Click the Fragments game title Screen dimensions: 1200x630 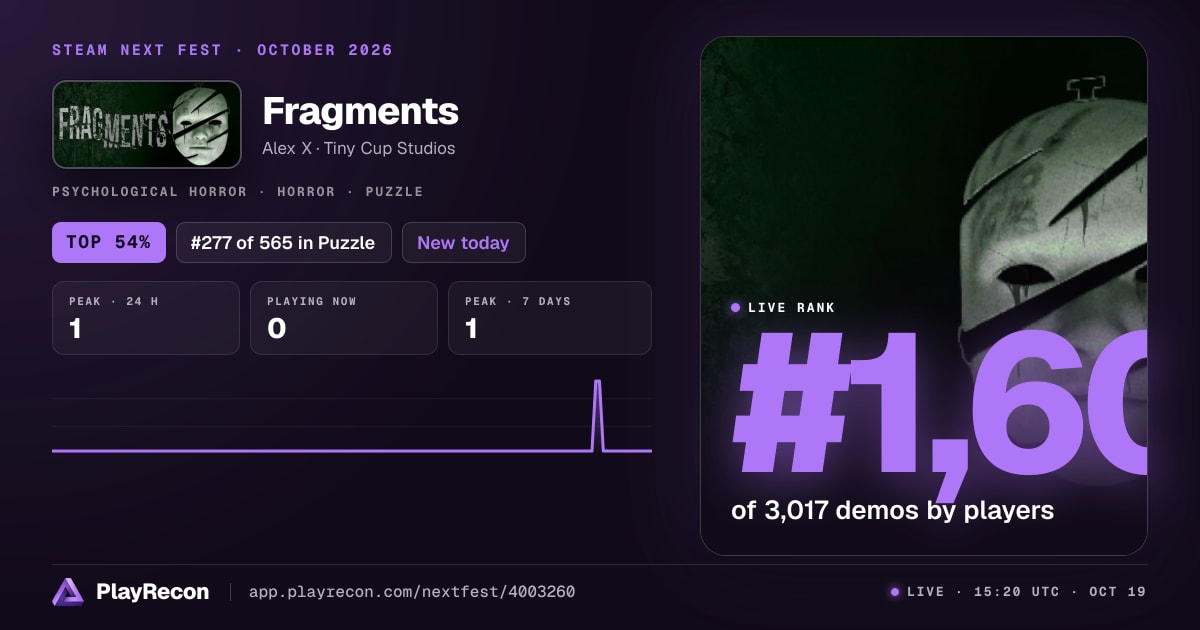pos(360,111)
